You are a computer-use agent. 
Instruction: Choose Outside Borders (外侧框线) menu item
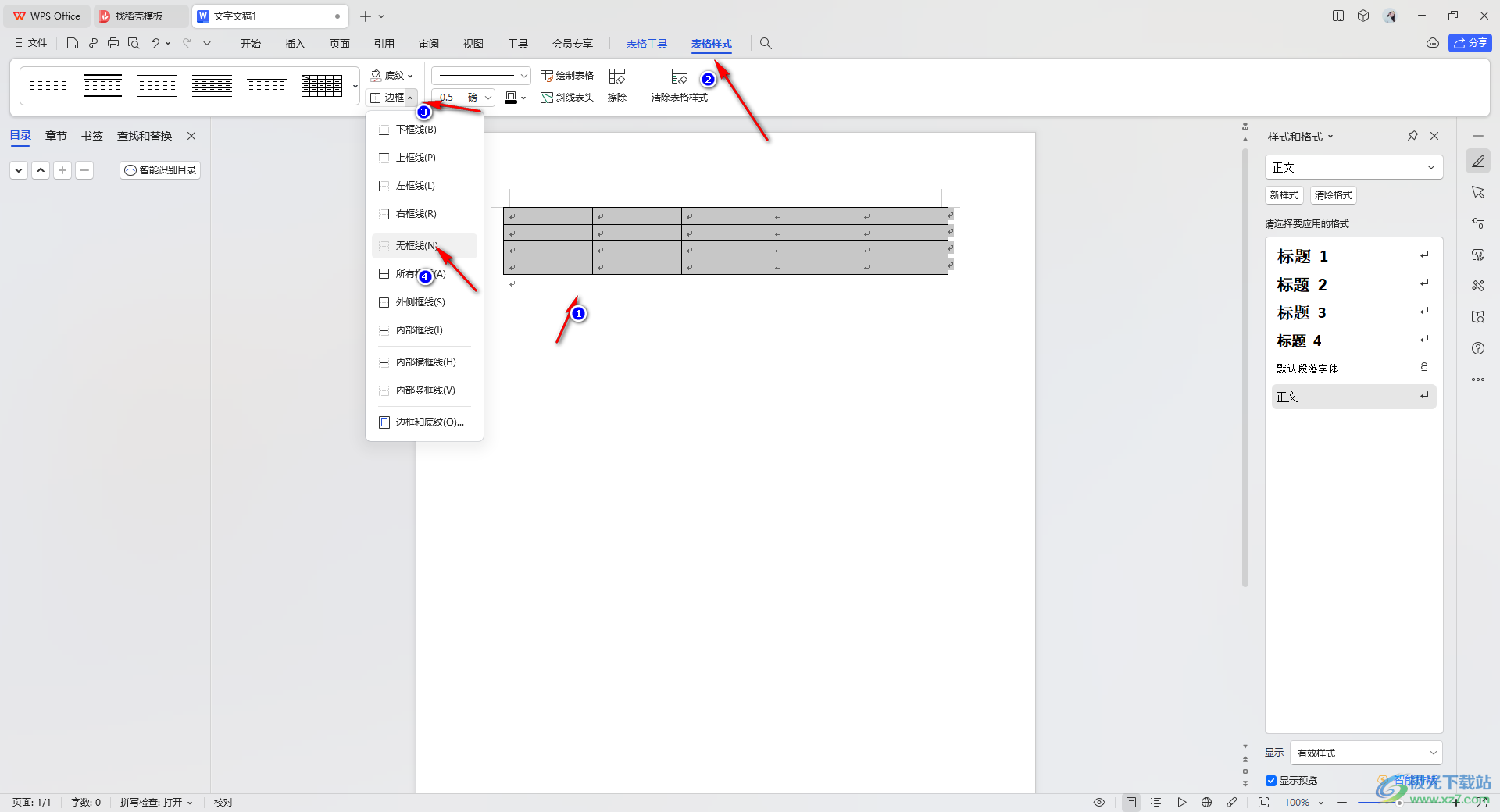(424, 302)
